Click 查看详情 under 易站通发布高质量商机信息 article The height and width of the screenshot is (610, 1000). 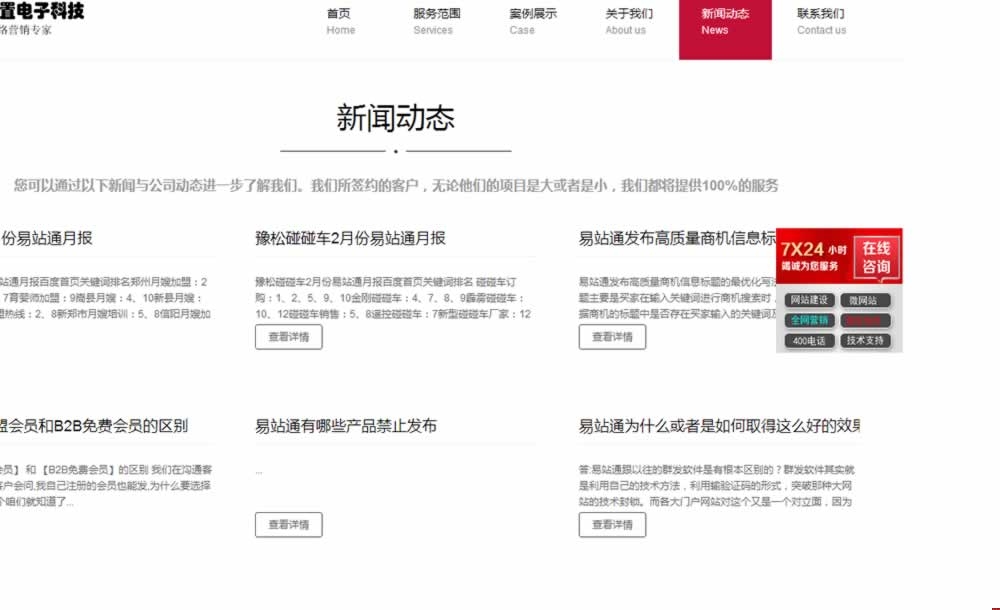(612, 337)
